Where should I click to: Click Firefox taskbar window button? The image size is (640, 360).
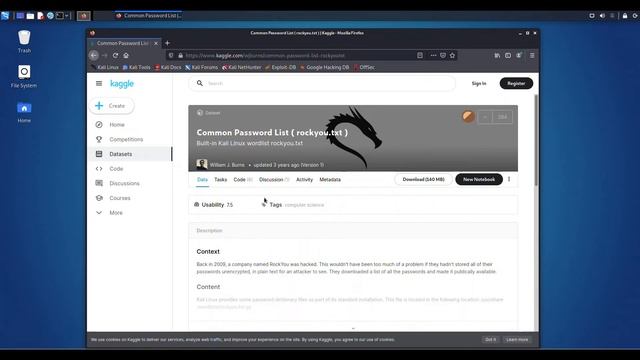point(149,16)
